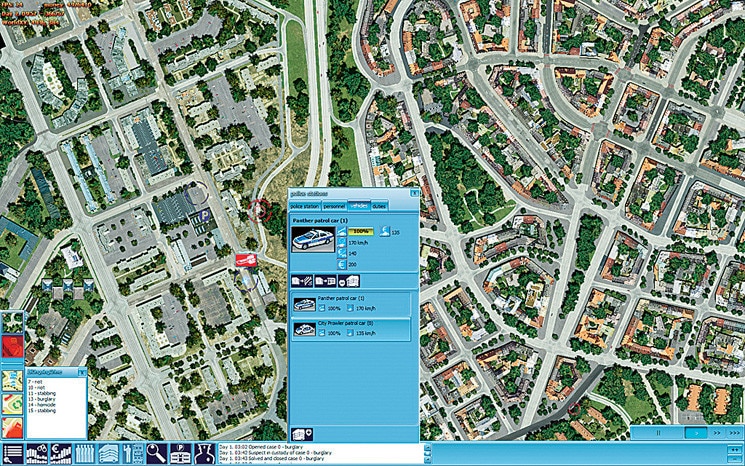745x466 pixels.
Task: Select City Prowler patrol car entry
Action: (x=351, y=330)
